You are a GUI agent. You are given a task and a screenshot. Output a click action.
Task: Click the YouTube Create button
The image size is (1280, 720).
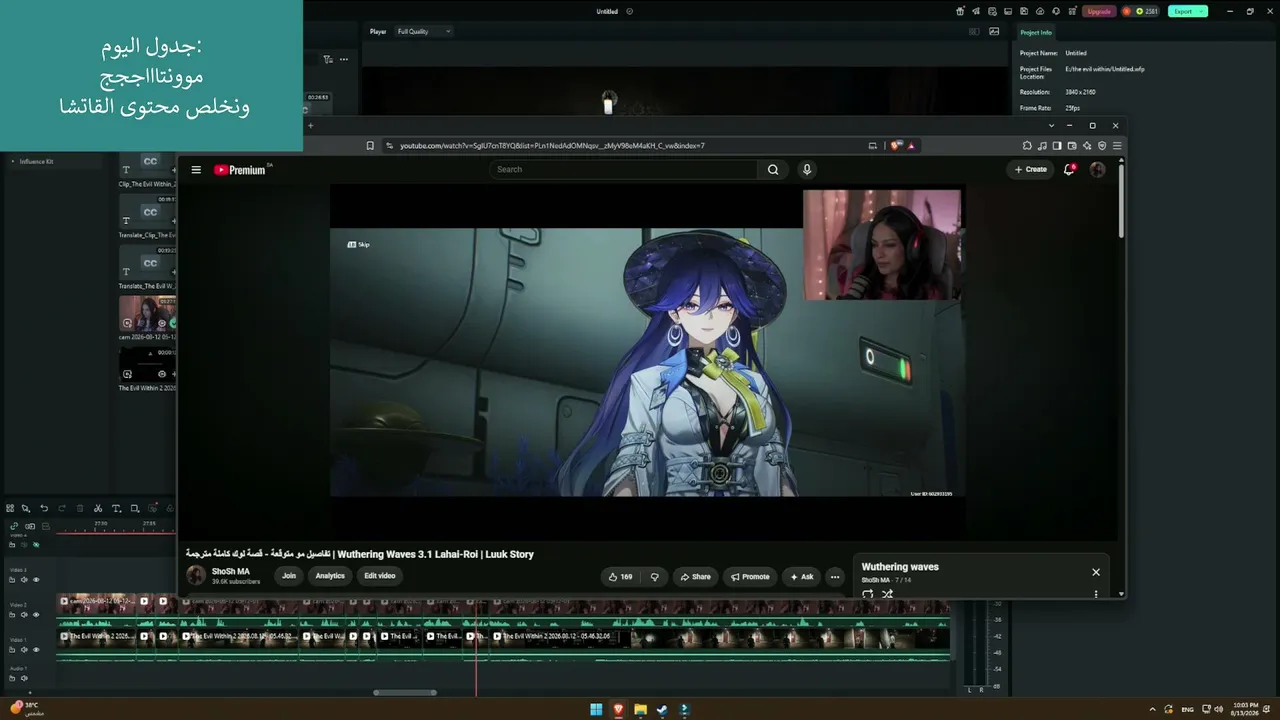(1031, 170)
